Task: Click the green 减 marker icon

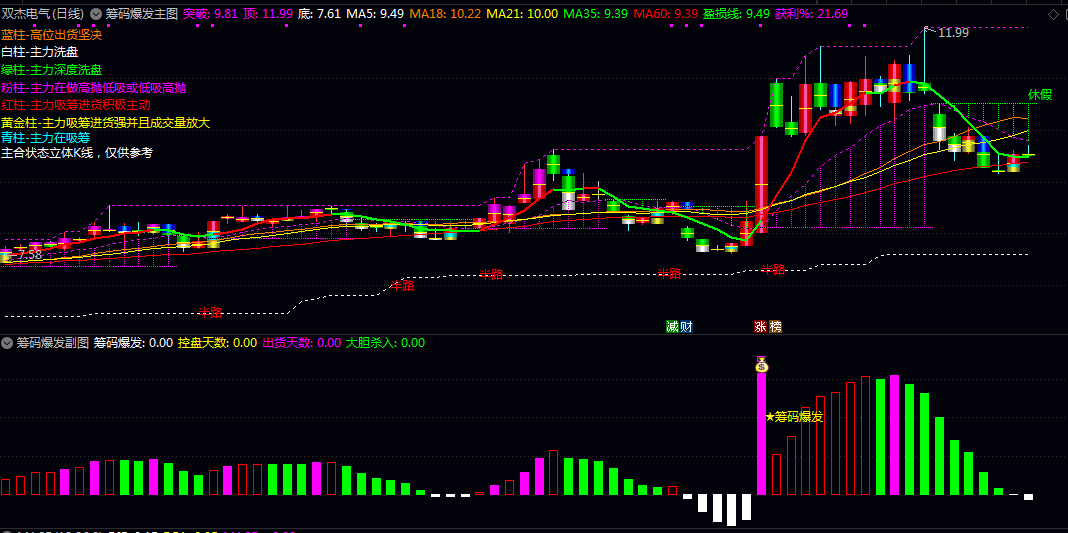Action: point(672,327)
